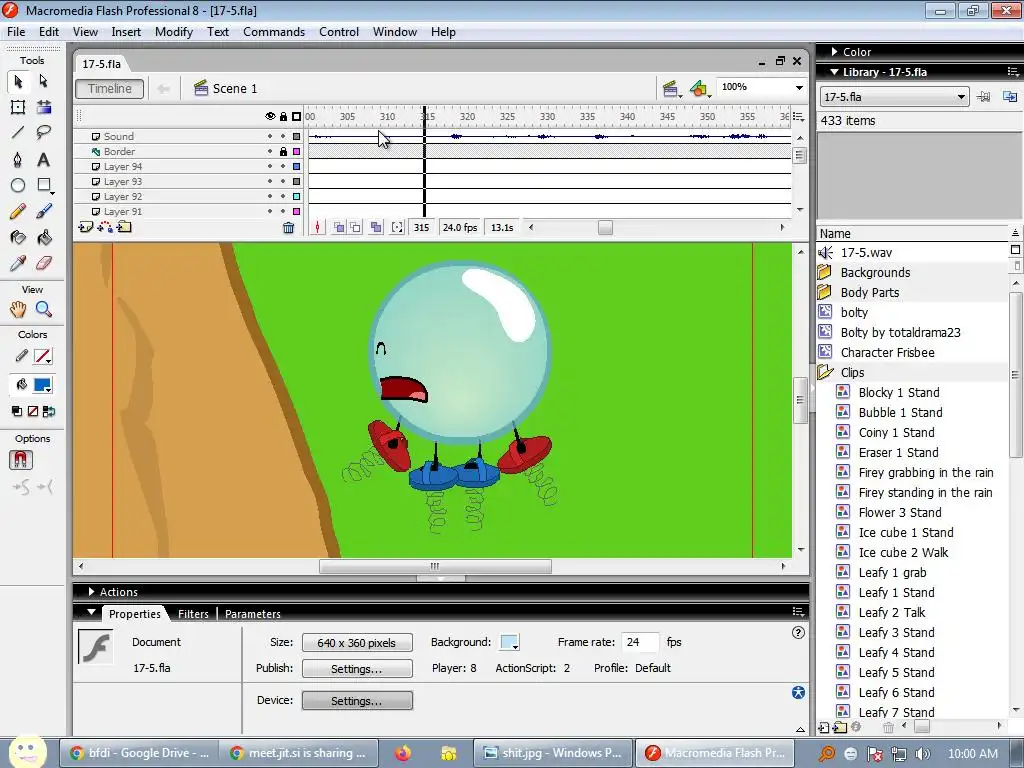Switch to the Filters tab
This screenshot has width=1024, height=768.
point(193,614)
